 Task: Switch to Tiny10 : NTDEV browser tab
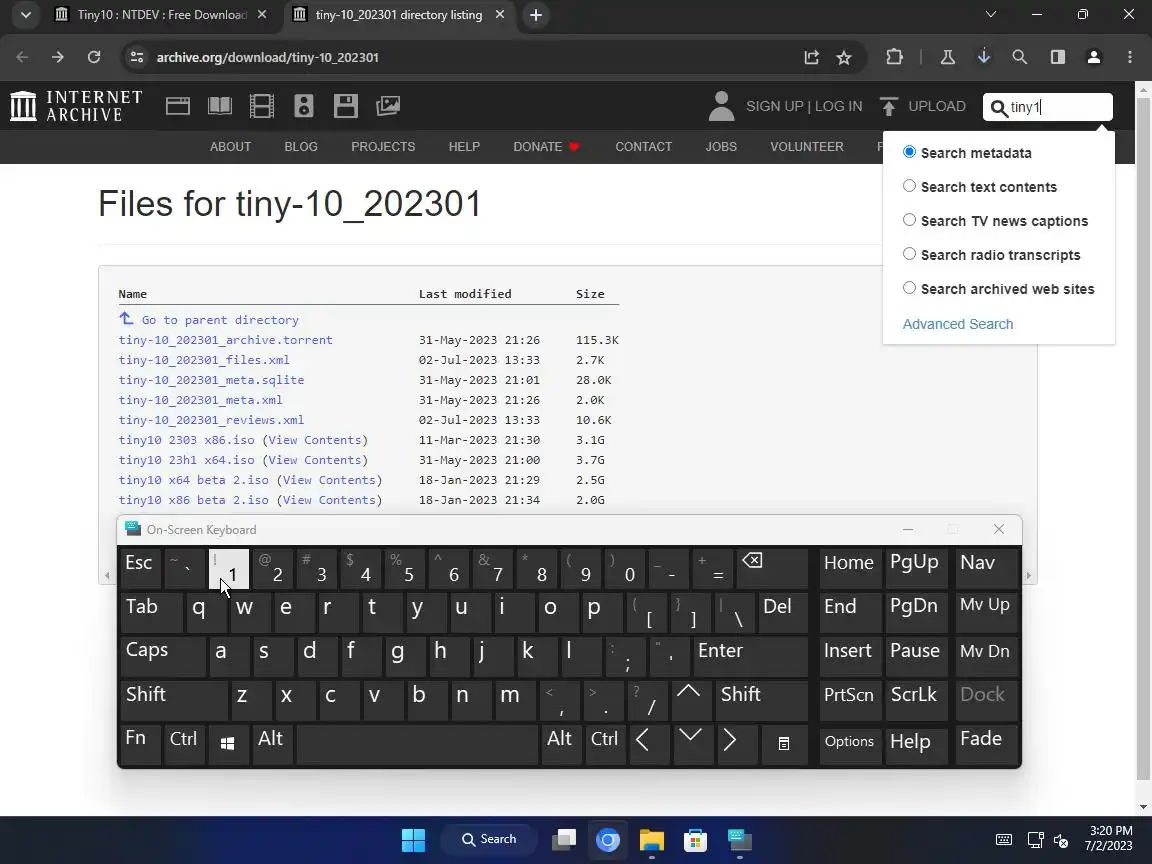[162, 15]
